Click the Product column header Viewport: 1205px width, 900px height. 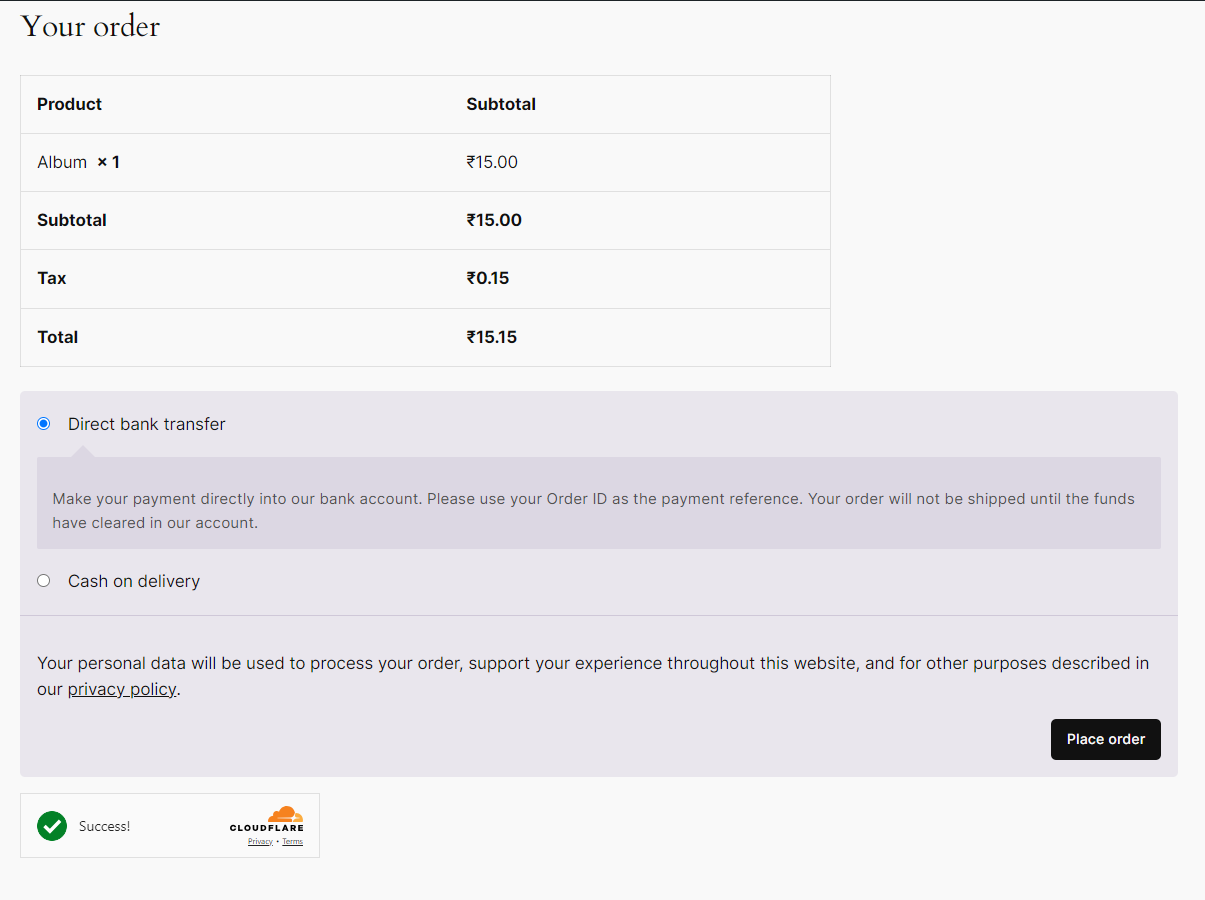[x=69, y=104]
